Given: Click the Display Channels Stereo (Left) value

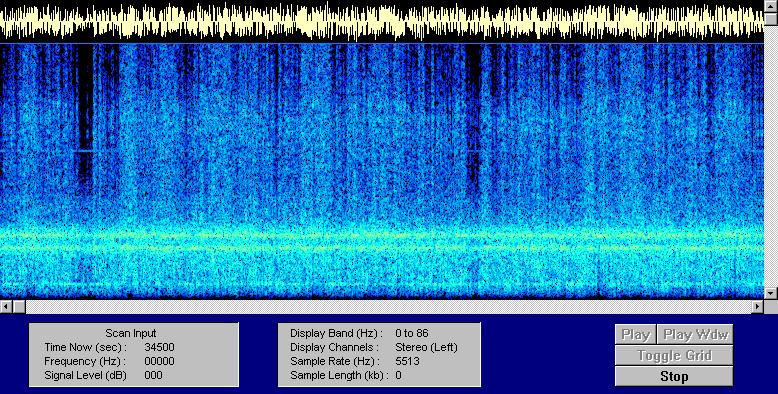Looking at the screenshot, I should tap(426, 347).
